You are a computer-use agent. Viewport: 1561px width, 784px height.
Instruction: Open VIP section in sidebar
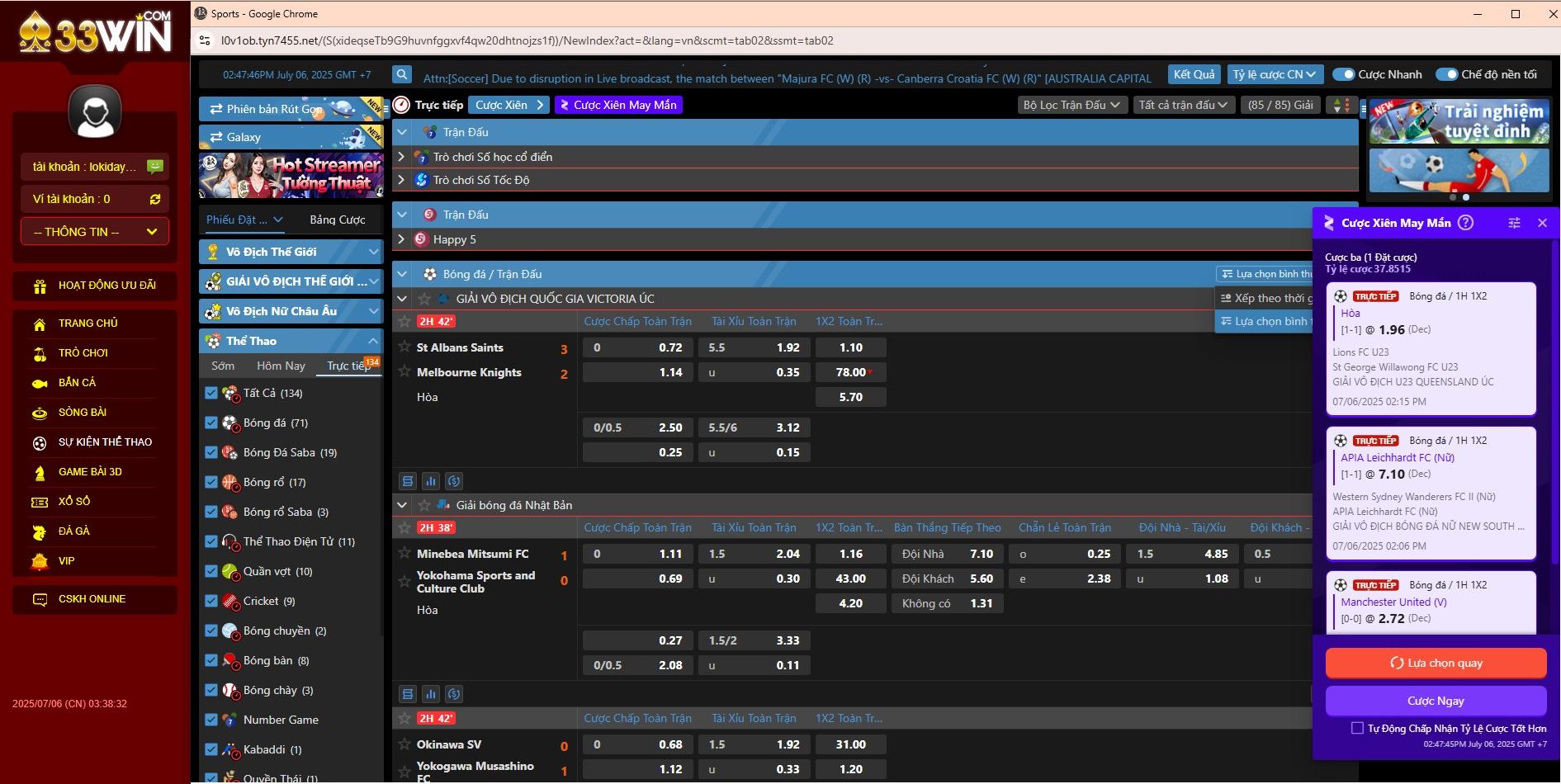[66, 561]
